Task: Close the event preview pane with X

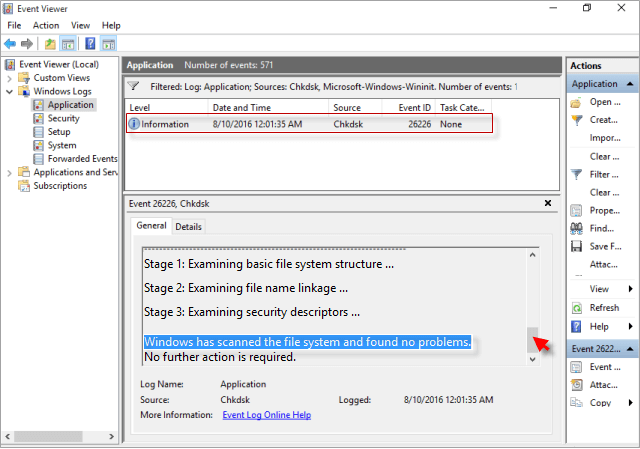Action: [x=547, y=202]
